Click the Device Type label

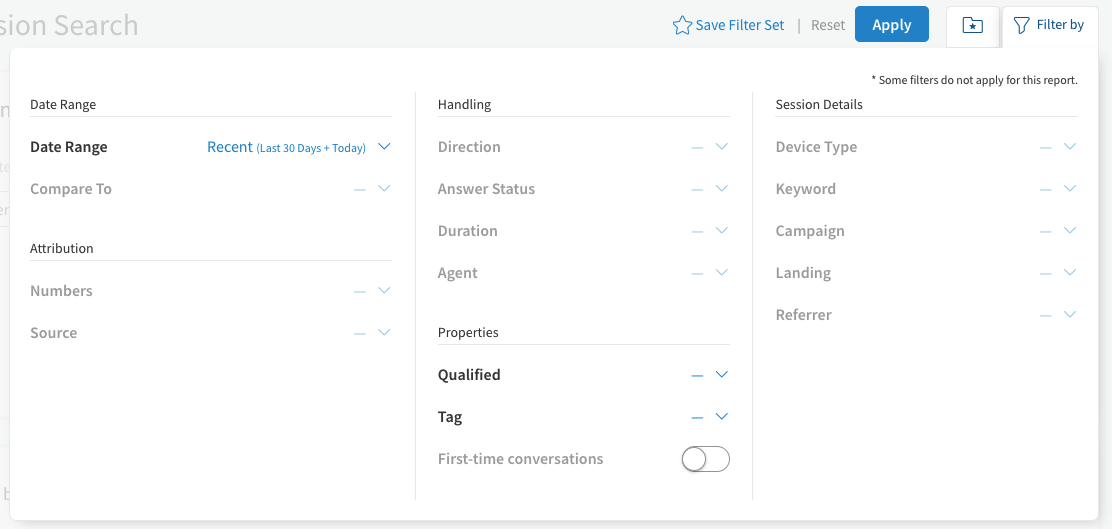click(x=816, y=147)
